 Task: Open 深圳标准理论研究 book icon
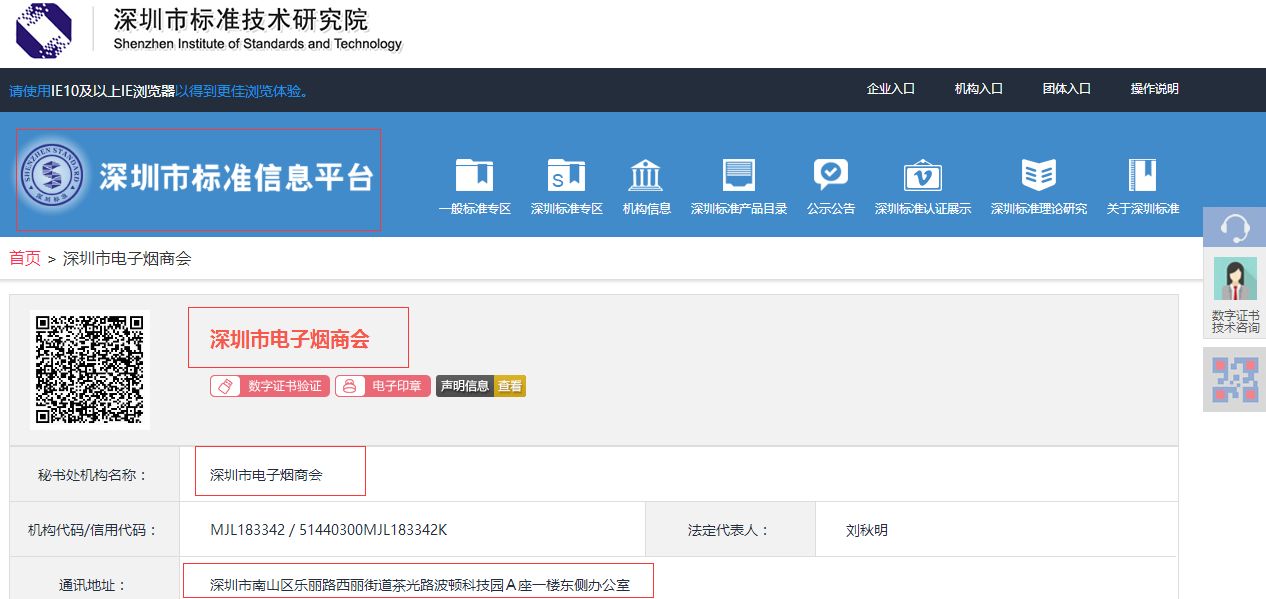tap(1038, 175)
